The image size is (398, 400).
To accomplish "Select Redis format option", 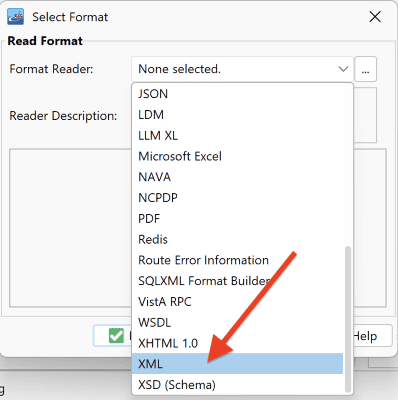I will 238,239.
